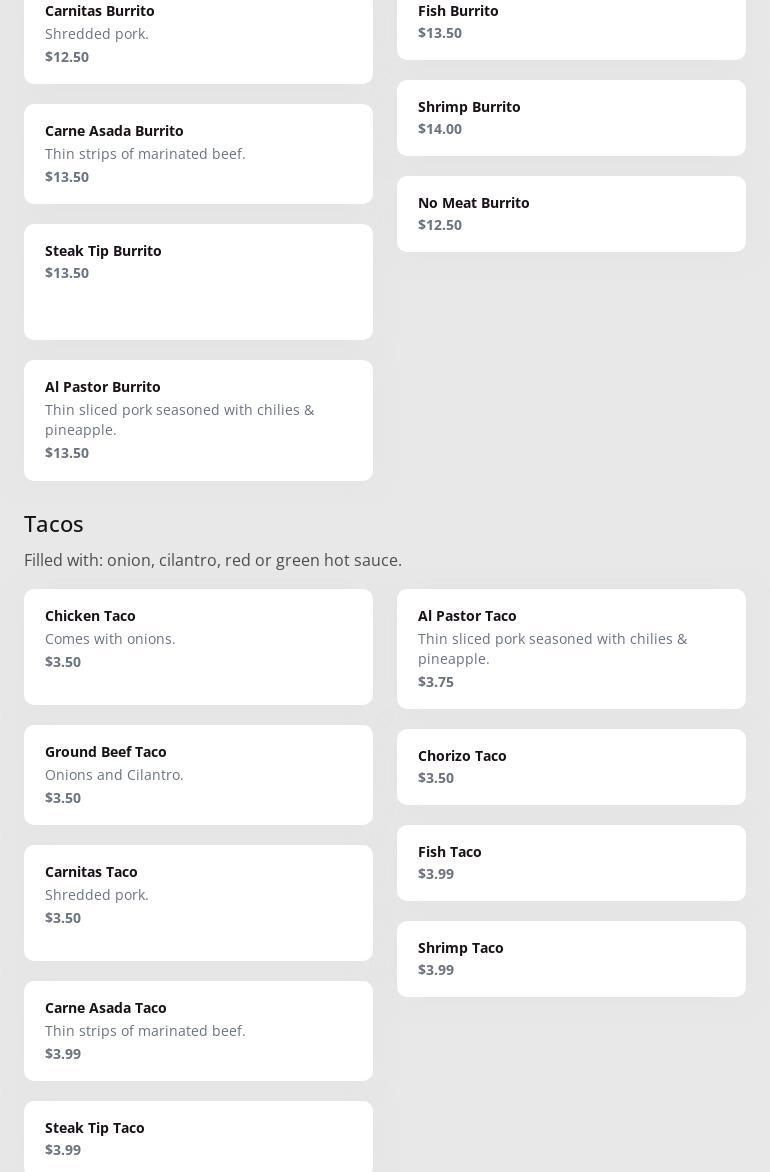
Task: Open the Carne Asada Taco item
Action: tap(198, 1030)
